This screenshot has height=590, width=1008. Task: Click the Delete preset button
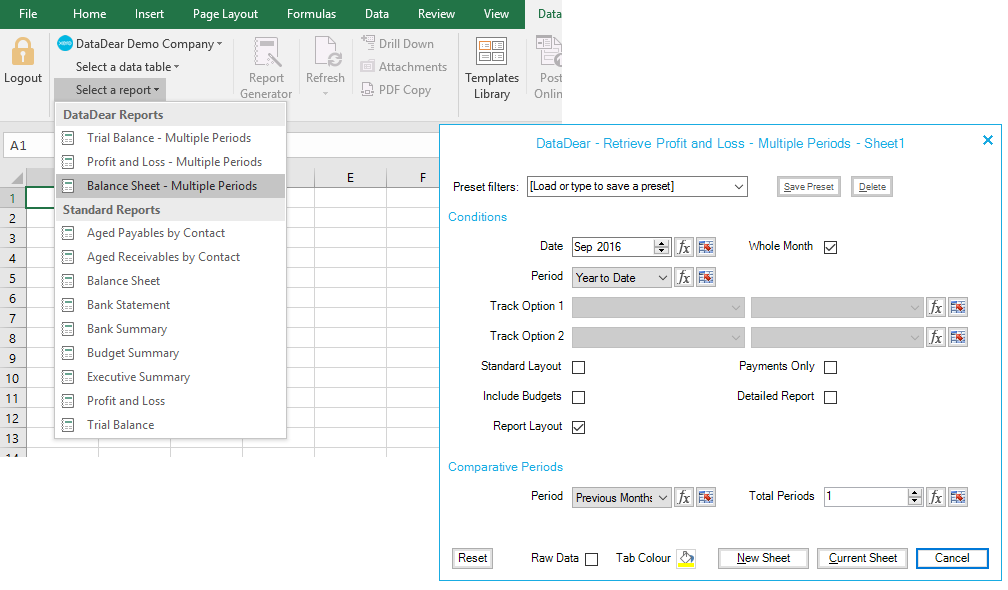pyautogui.click(x=872, y=186)
